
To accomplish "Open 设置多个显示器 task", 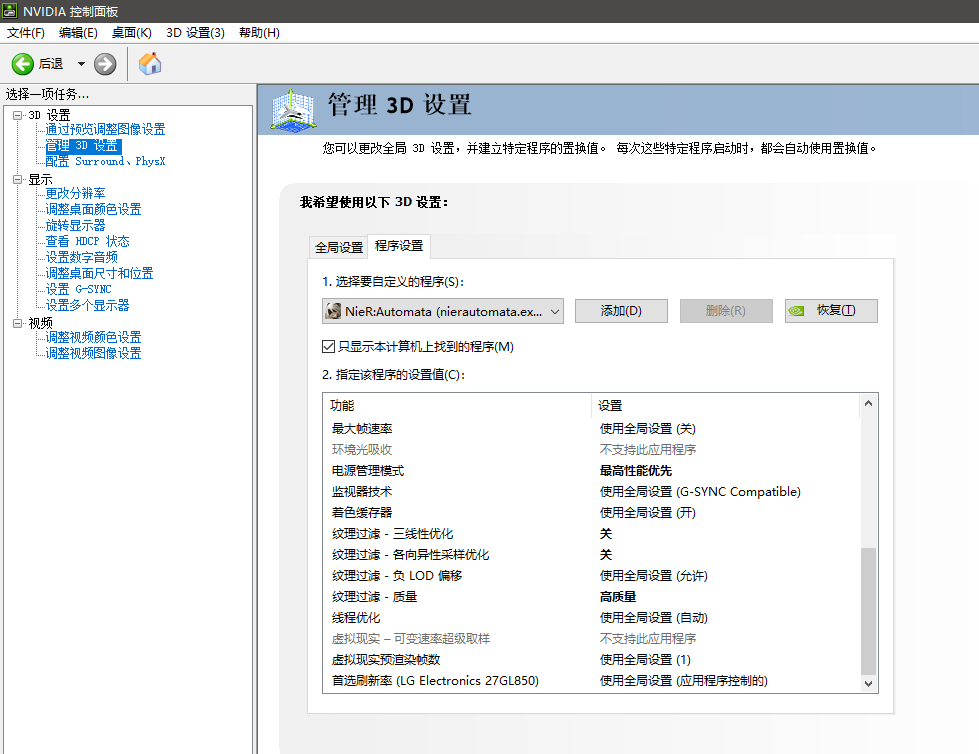I will (87, 305).
